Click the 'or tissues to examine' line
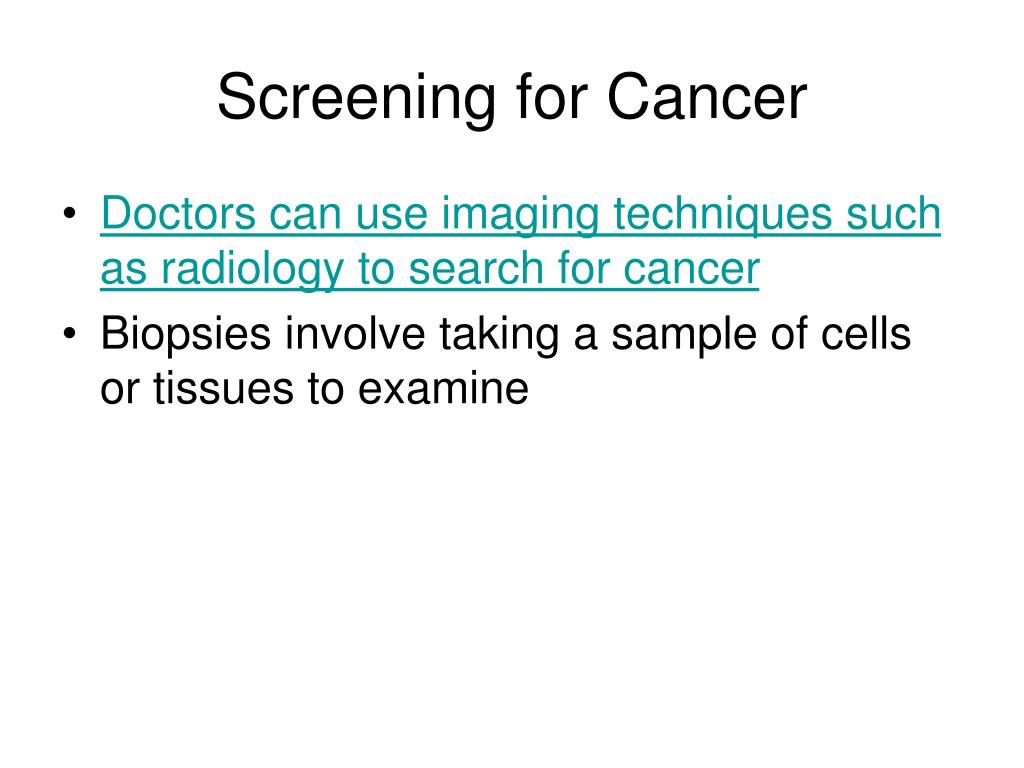 (x=314, y=389)
